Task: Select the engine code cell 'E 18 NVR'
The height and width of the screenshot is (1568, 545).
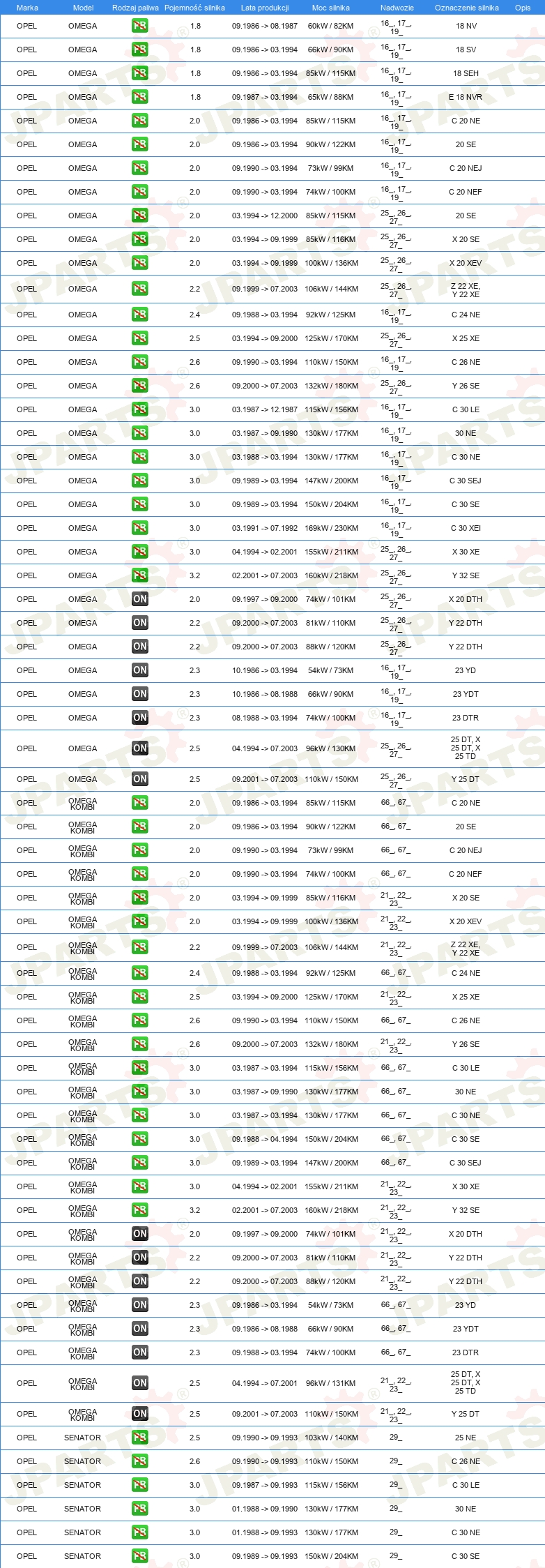Action: (466, 97)
